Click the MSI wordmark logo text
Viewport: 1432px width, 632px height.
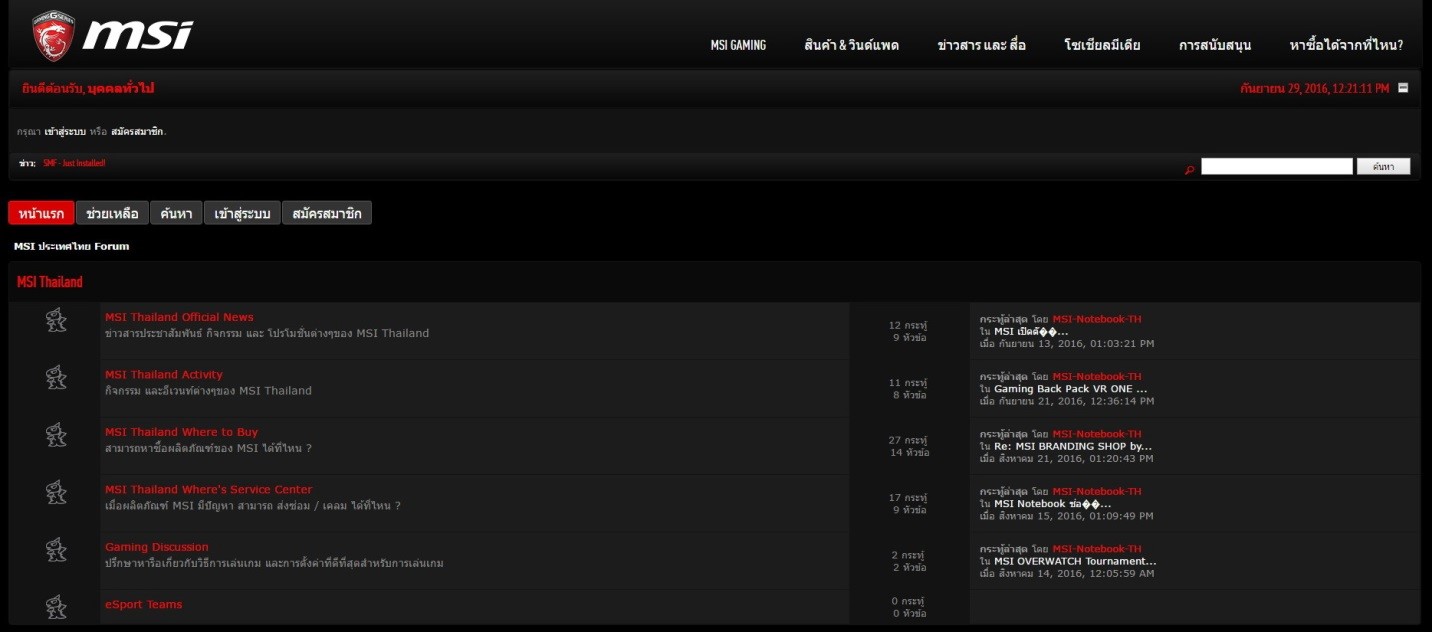coord(138,35)
